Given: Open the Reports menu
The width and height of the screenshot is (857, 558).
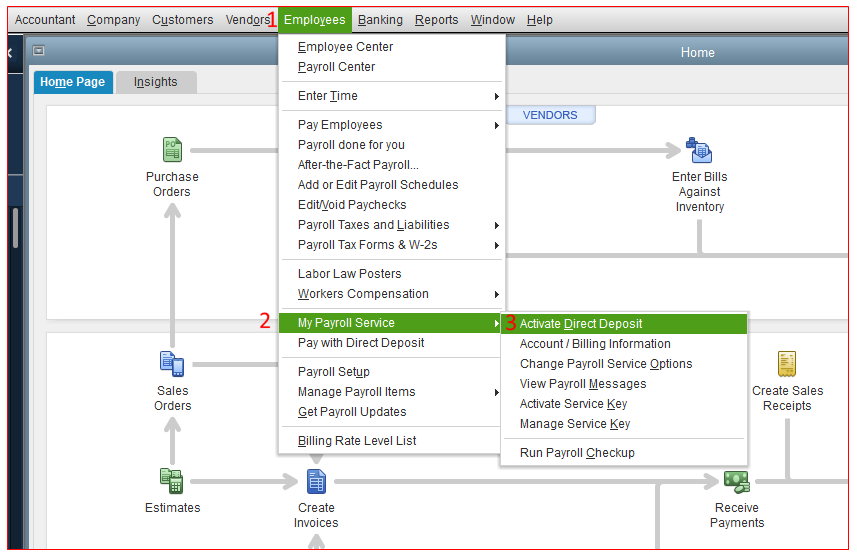Looking at the screenshot, I should 436,20.
